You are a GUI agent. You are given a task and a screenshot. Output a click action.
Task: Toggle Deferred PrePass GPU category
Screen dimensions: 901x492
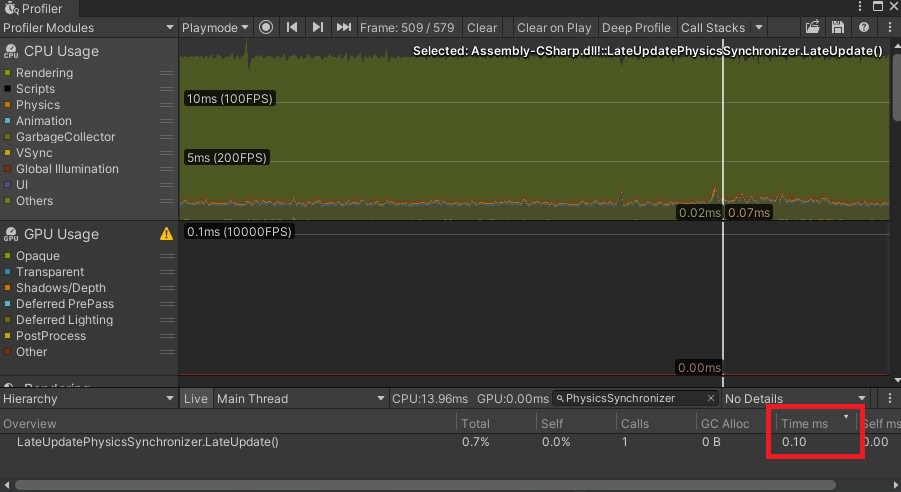click(7, 304)
